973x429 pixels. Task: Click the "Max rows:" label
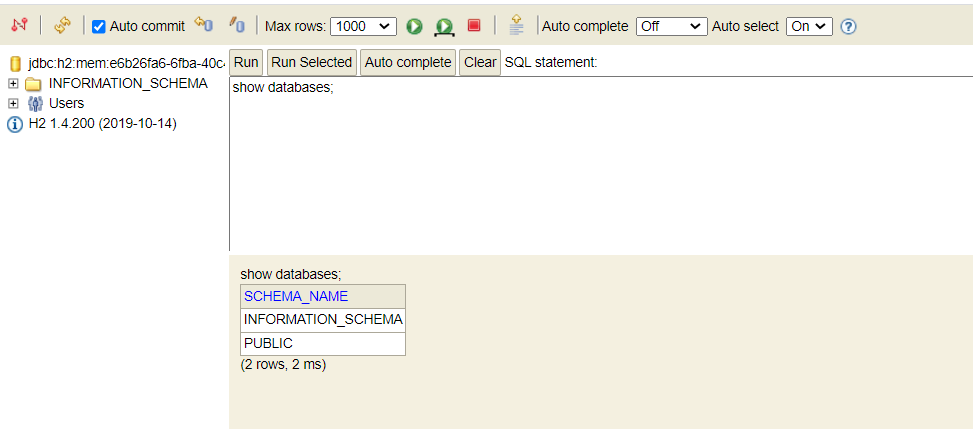(295, 26)
